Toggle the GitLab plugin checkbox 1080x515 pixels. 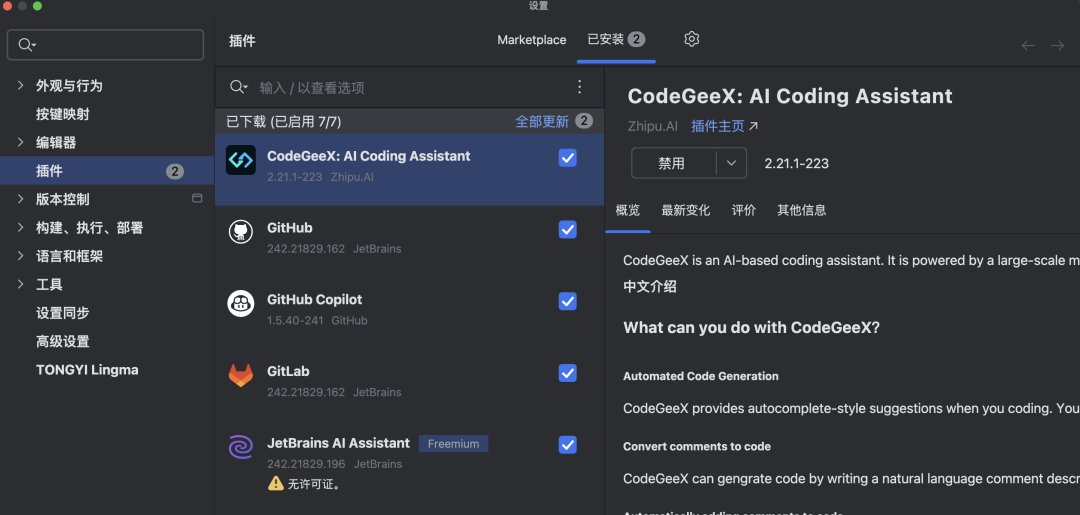click(x=568, y=372)
